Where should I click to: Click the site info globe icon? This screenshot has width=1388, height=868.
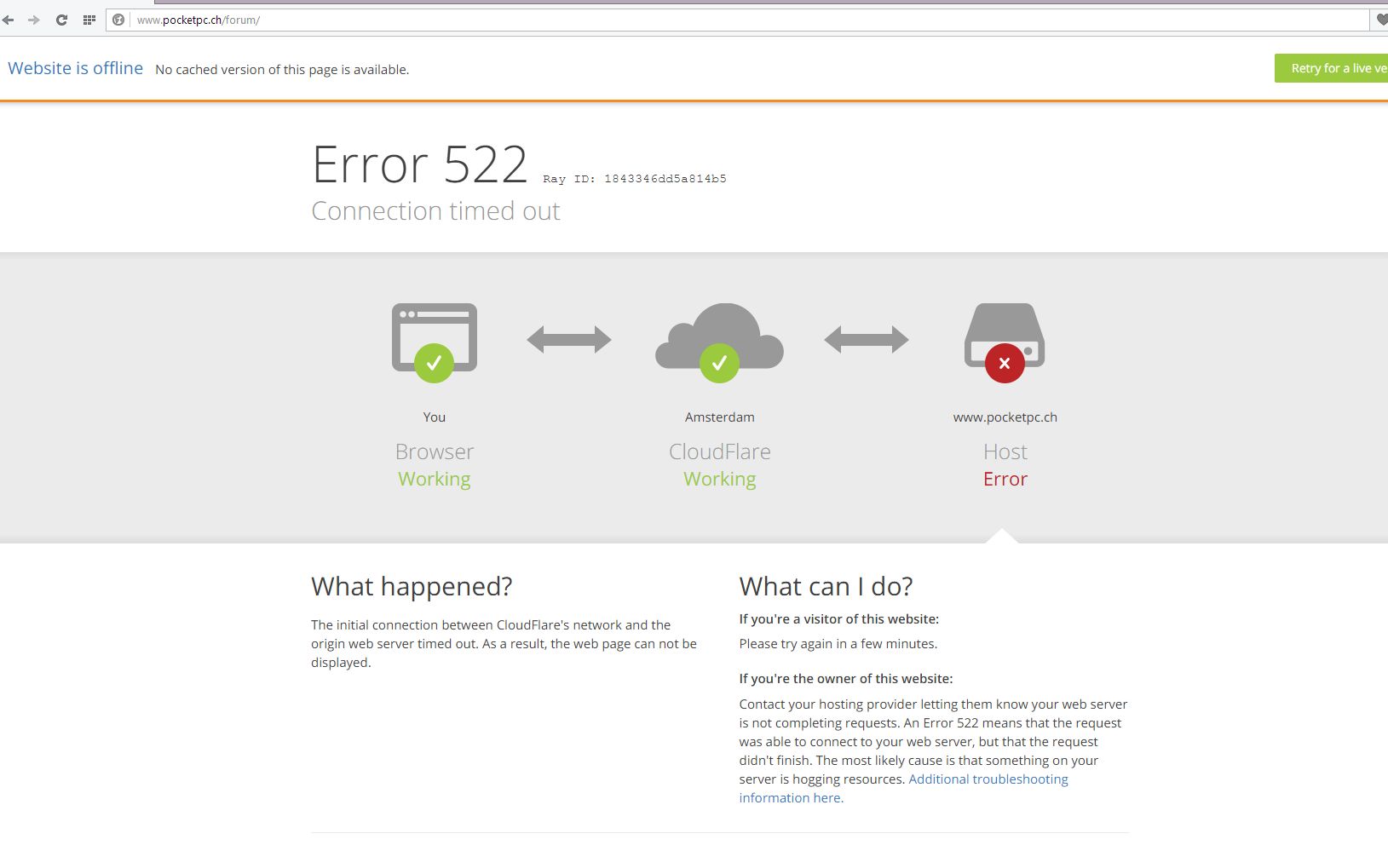(118, 20)
